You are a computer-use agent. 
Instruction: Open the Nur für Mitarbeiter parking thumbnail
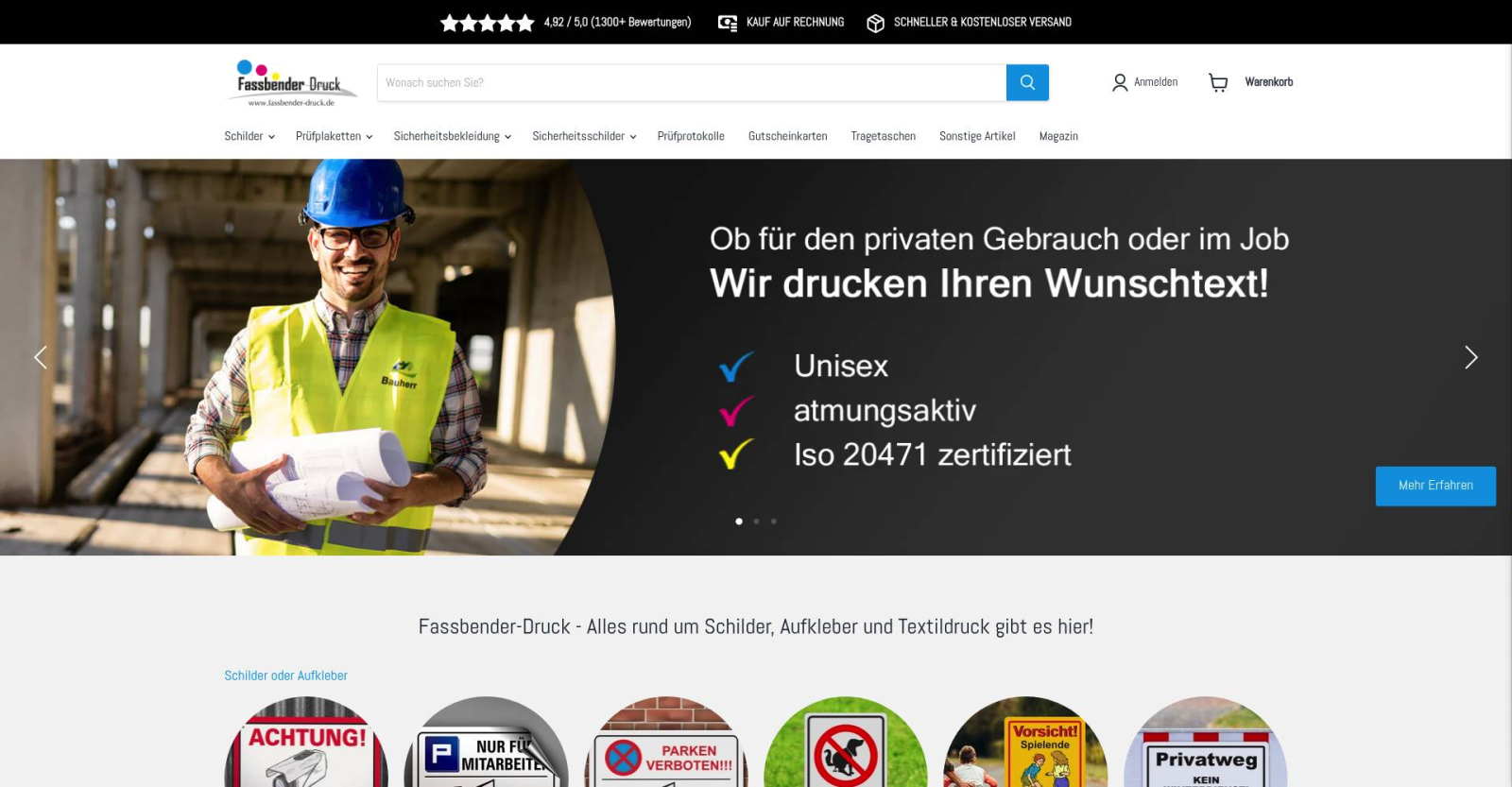pos(487,742)
